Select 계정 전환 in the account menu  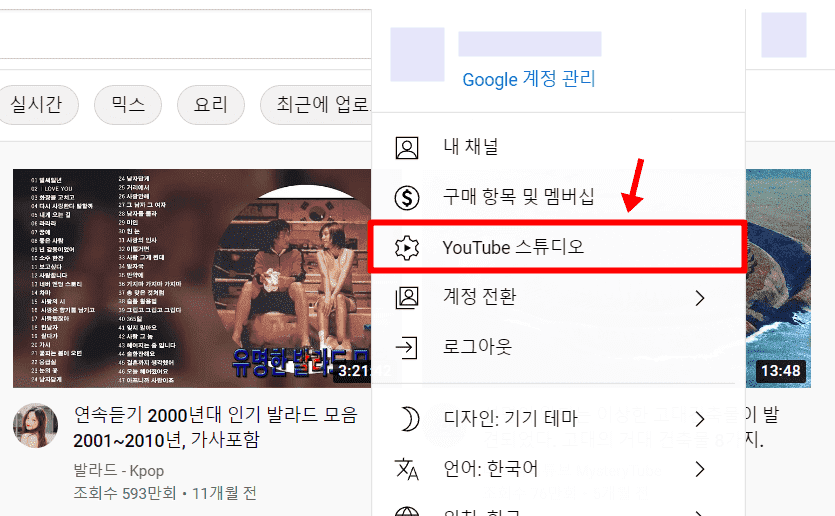558,297
